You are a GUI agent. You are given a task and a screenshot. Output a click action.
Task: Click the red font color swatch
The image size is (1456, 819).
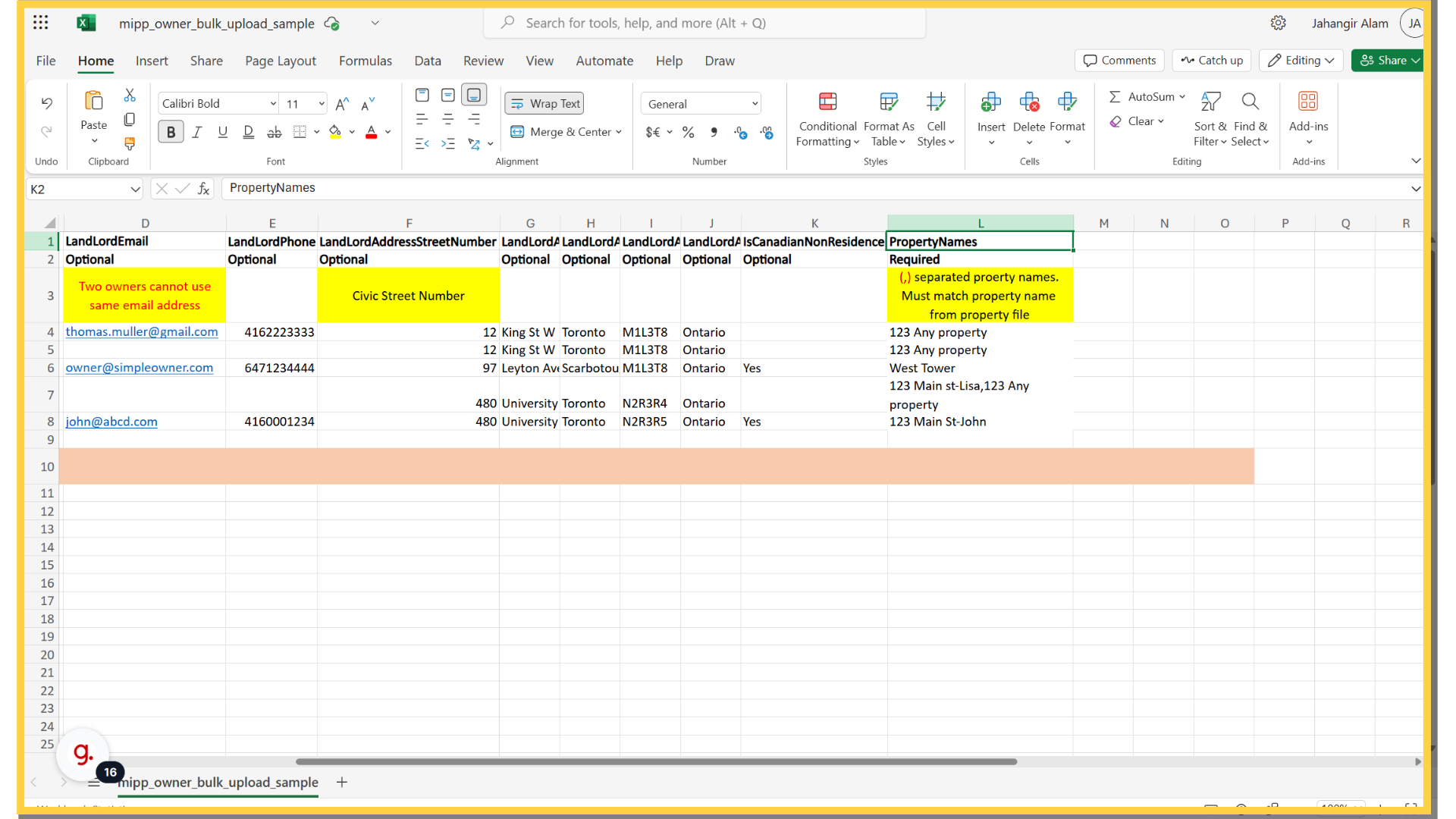coord(372,132)
